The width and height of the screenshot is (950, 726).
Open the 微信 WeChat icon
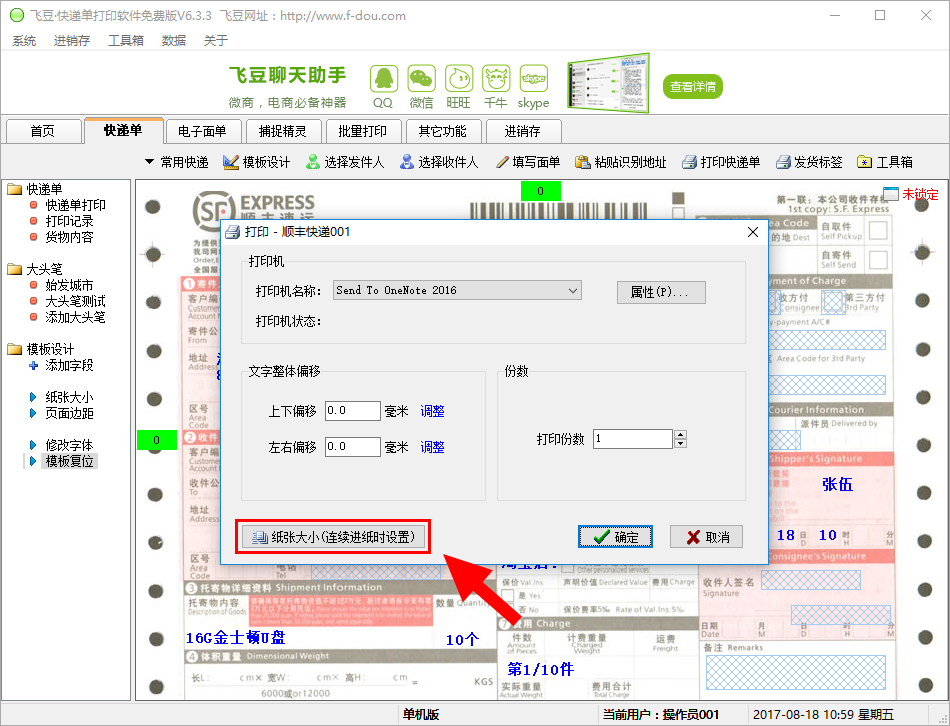point(421,79)
